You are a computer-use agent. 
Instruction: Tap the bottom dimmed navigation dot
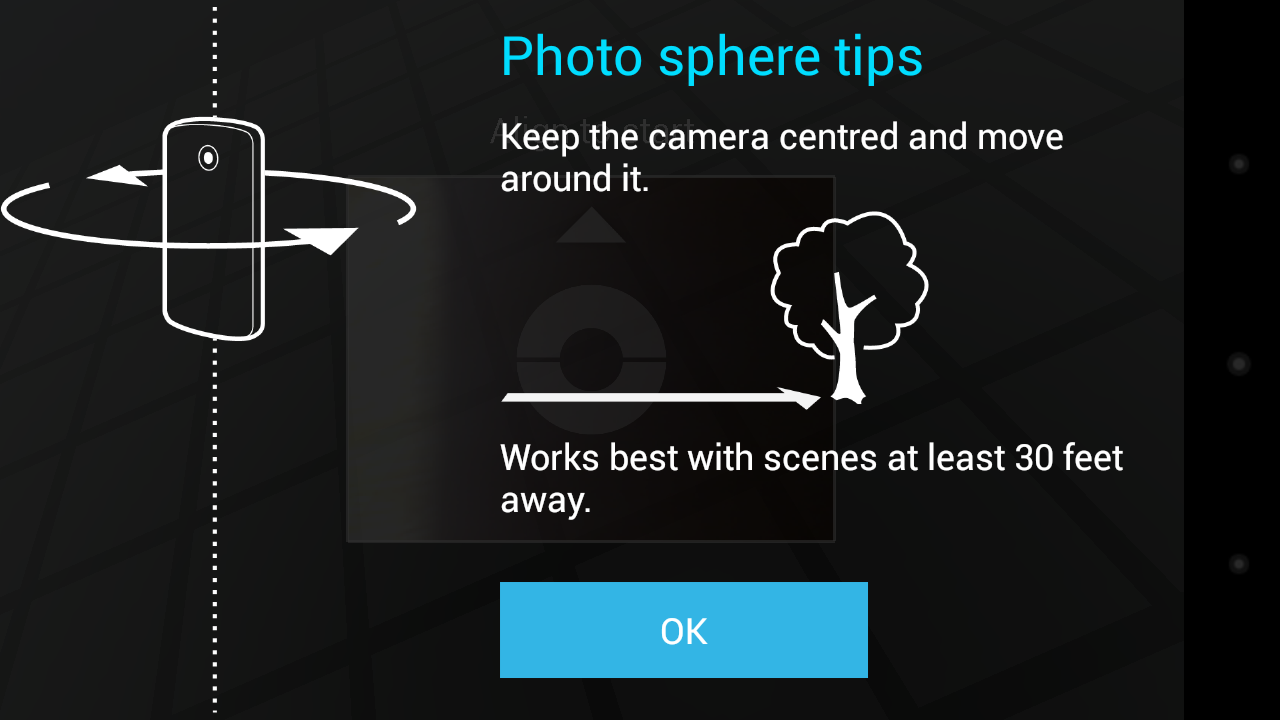click(x=1239, y=564)
